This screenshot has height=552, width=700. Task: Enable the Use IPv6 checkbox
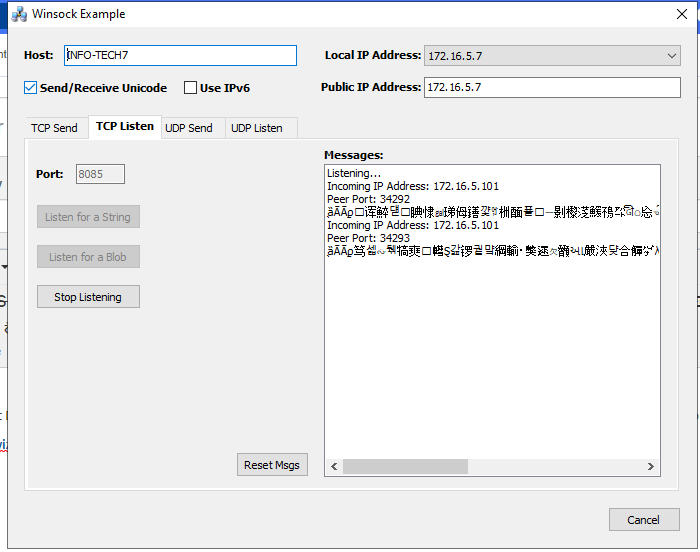tap(190, 88)
